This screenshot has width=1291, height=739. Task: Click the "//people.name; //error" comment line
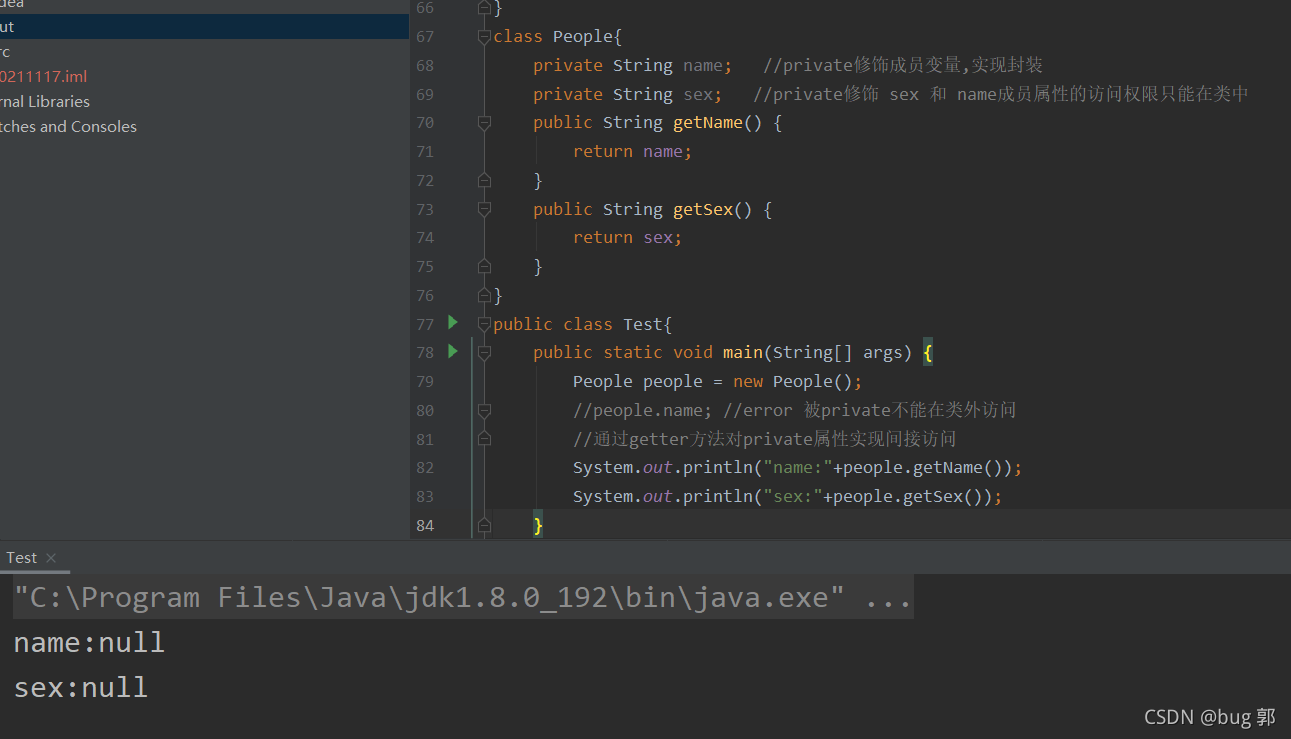pos(795,410)
